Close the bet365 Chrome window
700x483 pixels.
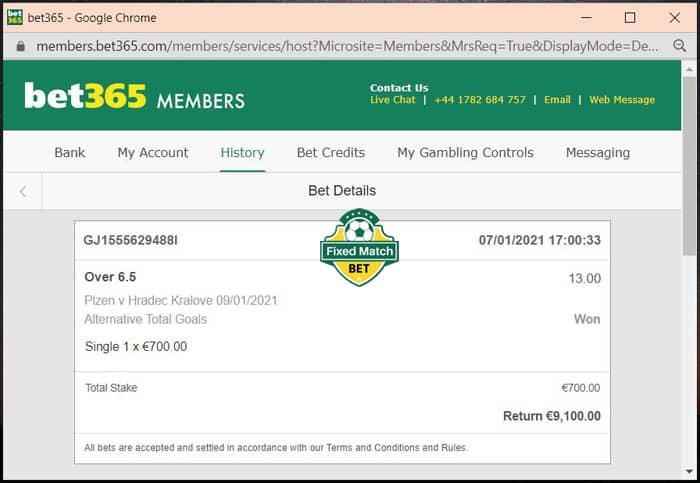pos(675,17)
